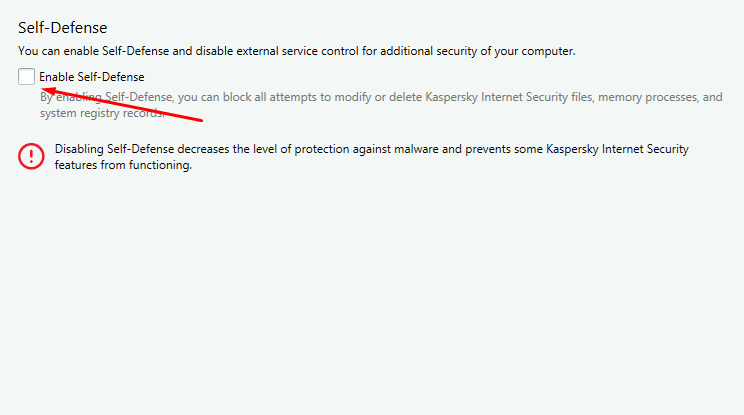Enable the Self-Defense checkbox

click(26, 77)
